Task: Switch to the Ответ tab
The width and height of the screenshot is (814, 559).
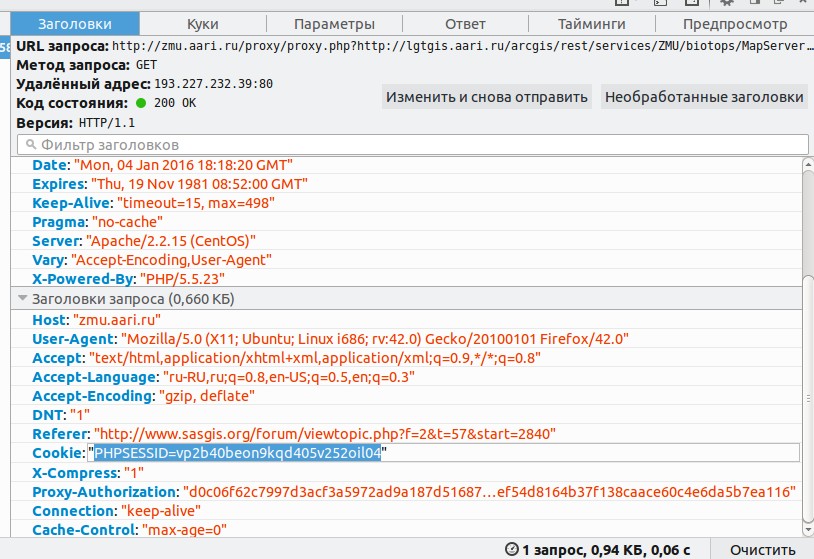Action: 465,24
